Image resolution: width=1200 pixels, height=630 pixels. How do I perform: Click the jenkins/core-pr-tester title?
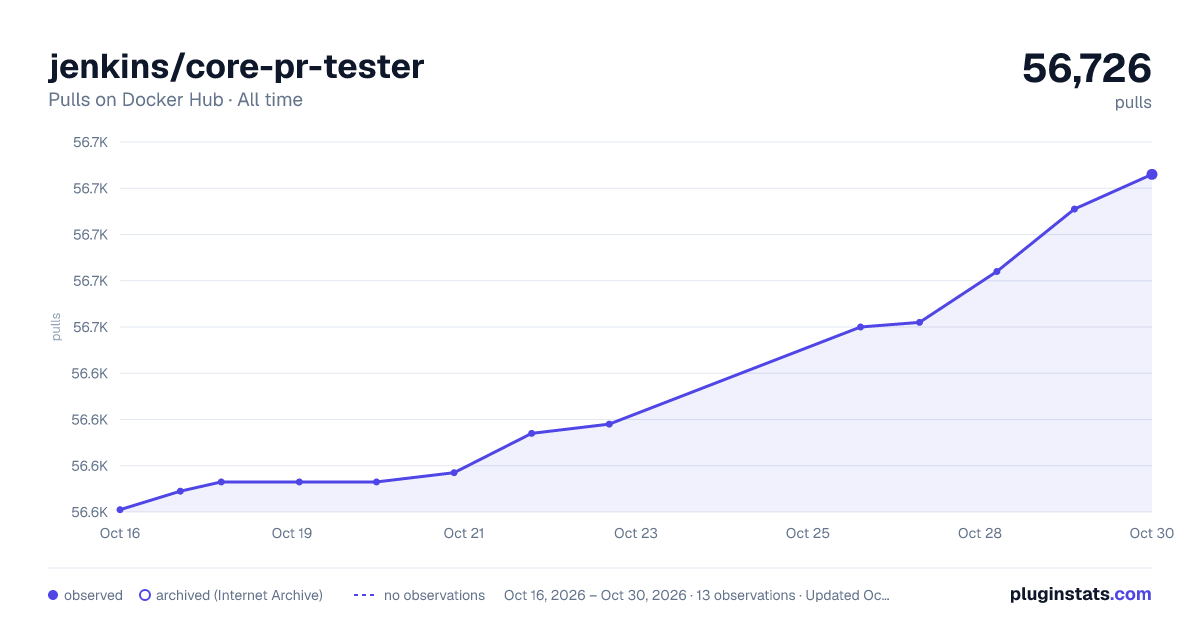[x=236, y=67]
